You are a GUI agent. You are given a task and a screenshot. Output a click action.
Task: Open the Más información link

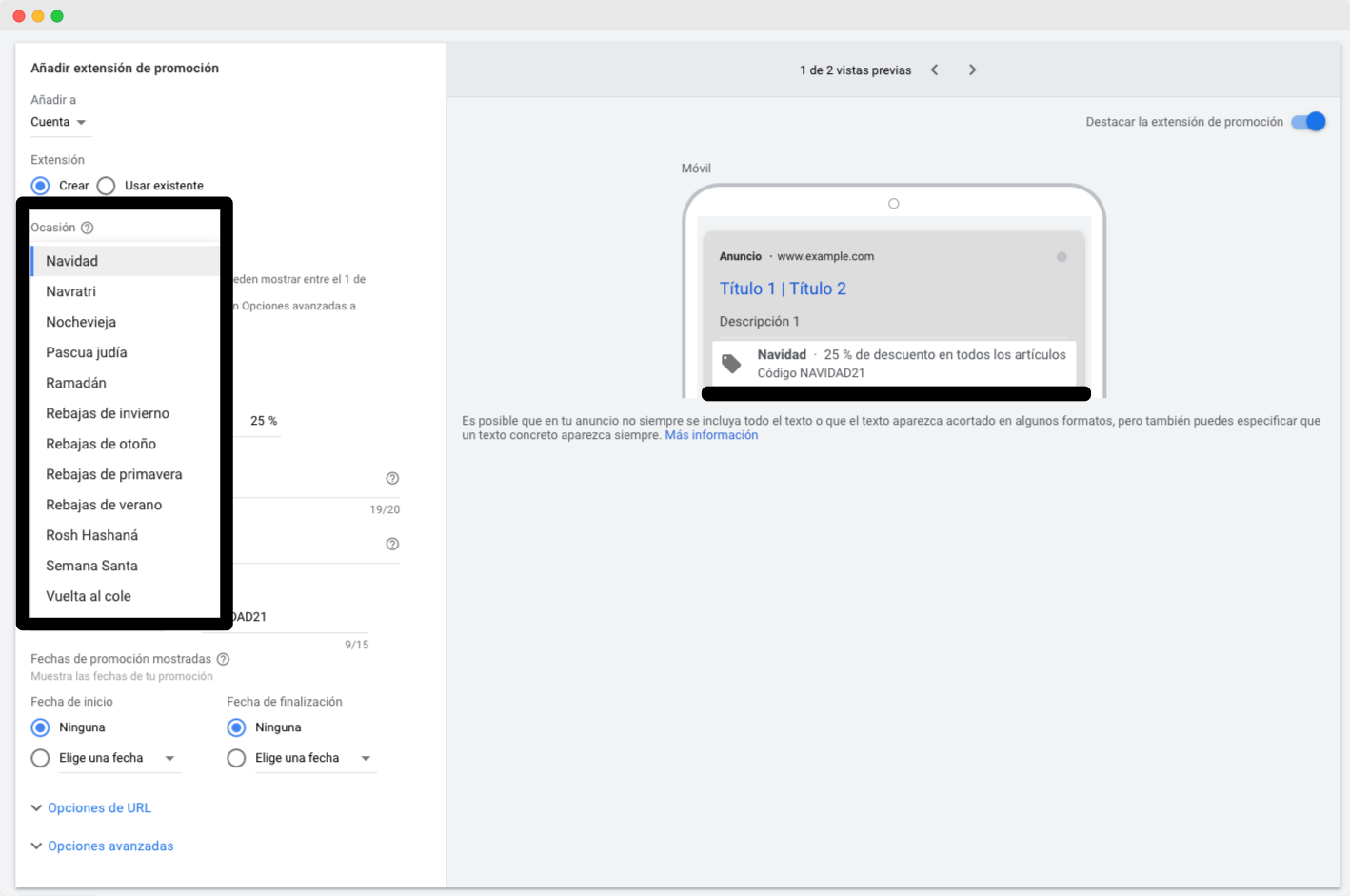coord(711,435)
